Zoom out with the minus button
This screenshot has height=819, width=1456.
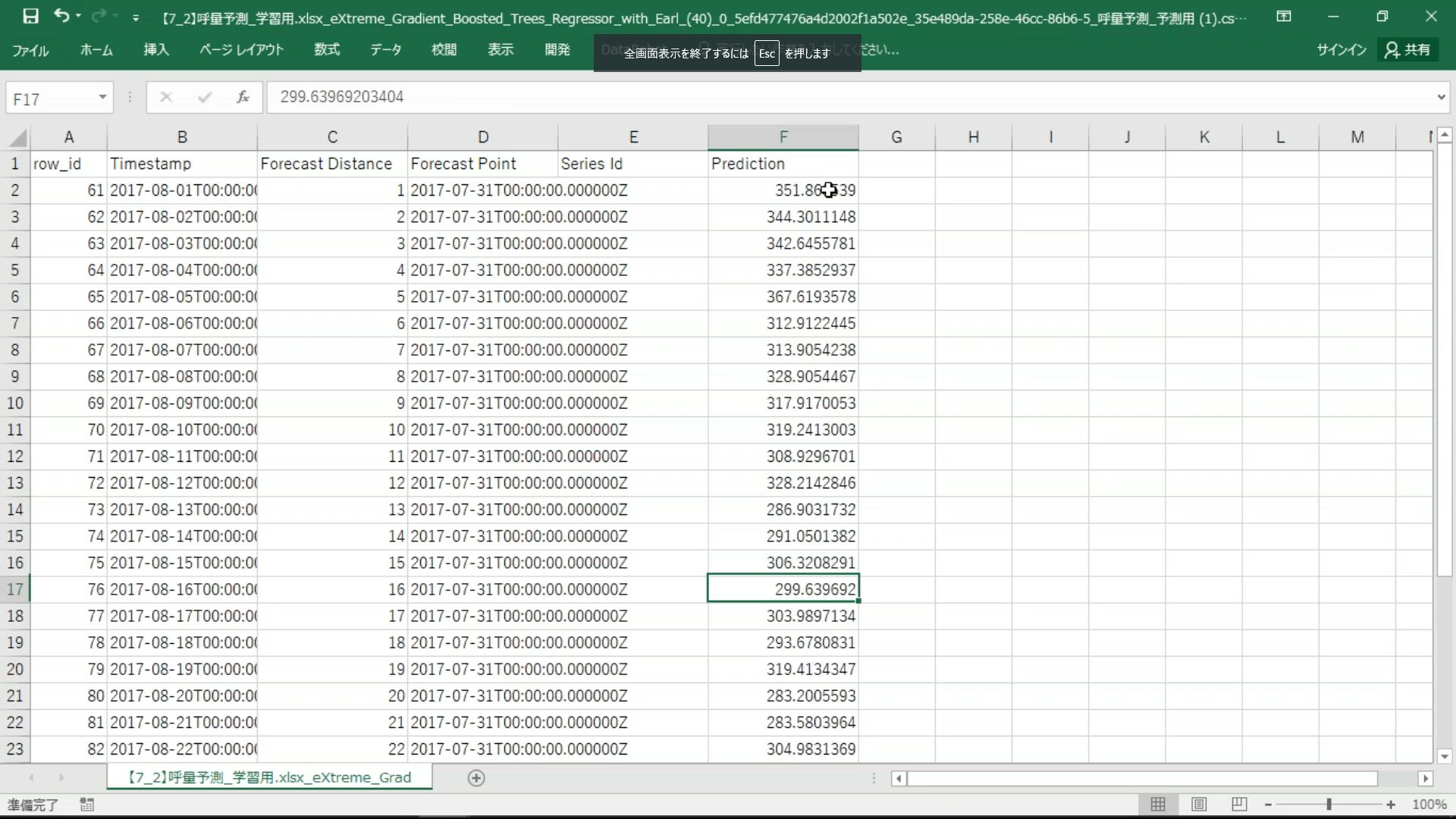point(1268,805)
